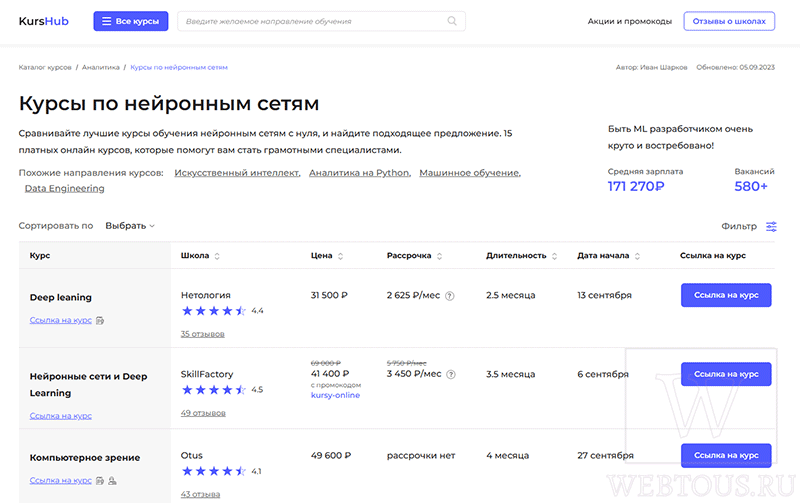Click blue "Ссылка на курс" button for SkillFactory

click(726, 374)
